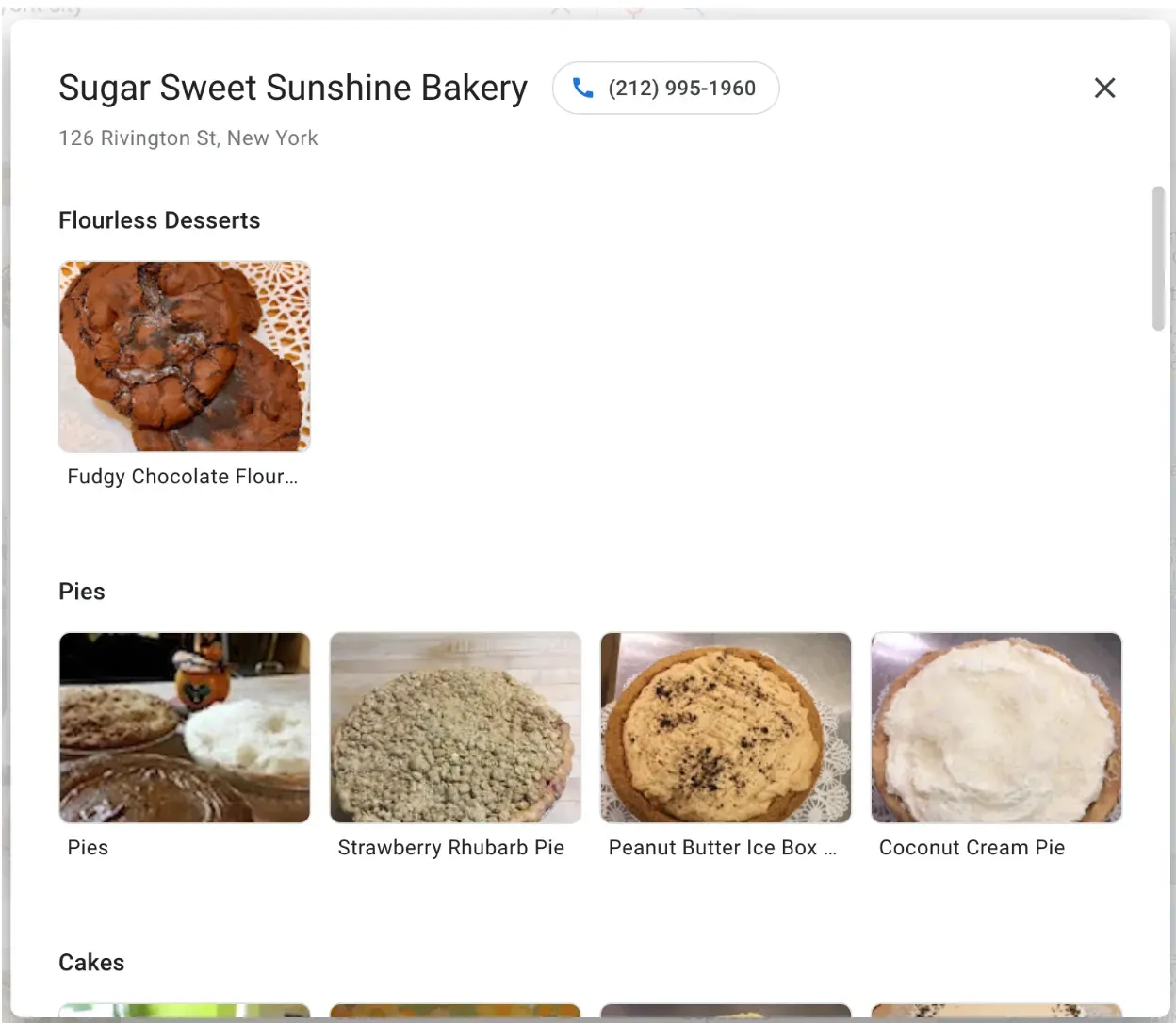1176x1023 pixels.
Task: Click the 126 Rivington St address text
Action: coord(188,138)
